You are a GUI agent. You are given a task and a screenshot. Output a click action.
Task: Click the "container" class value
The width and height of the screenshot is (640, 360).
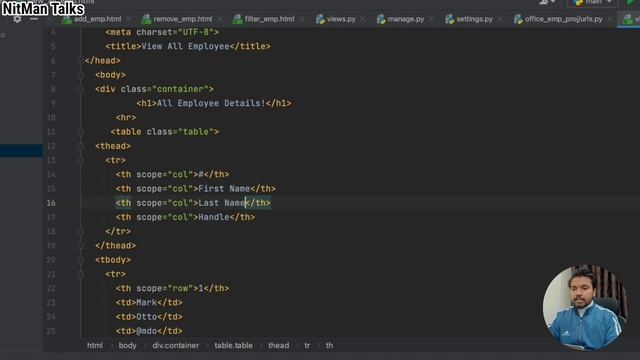click(180, 89)
